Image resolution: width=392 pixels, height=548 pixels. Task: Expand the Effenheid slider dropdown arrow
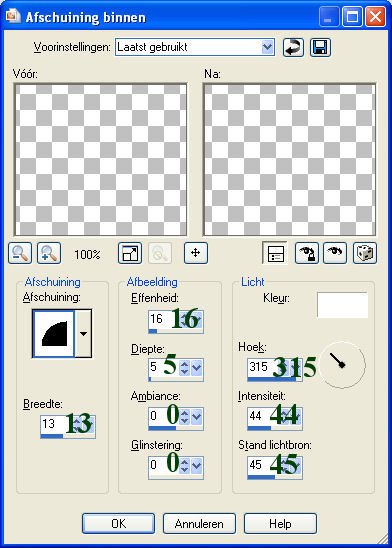[x=197, y=319]
